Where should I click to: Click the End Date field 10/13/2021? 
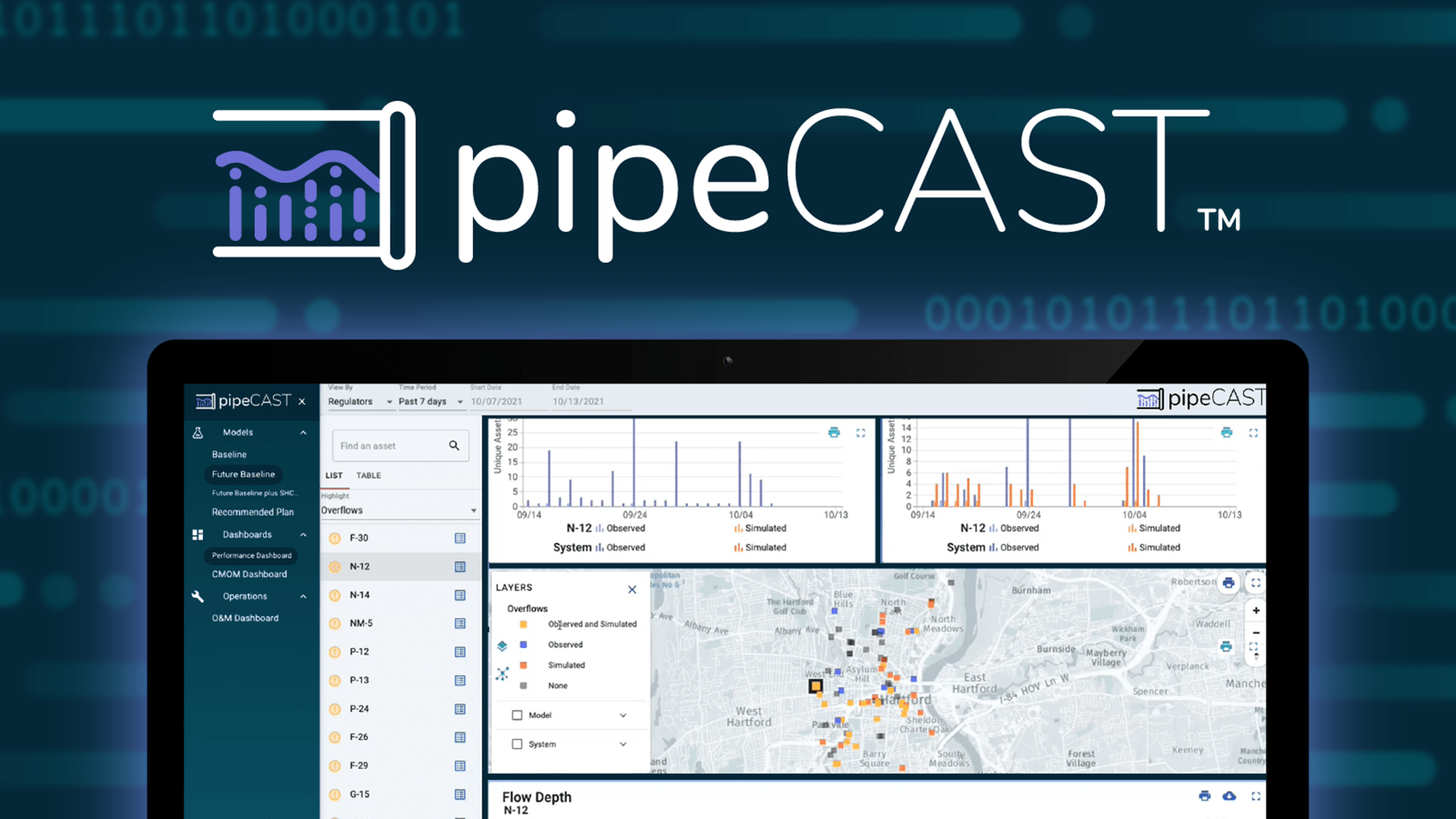point(591,401)
